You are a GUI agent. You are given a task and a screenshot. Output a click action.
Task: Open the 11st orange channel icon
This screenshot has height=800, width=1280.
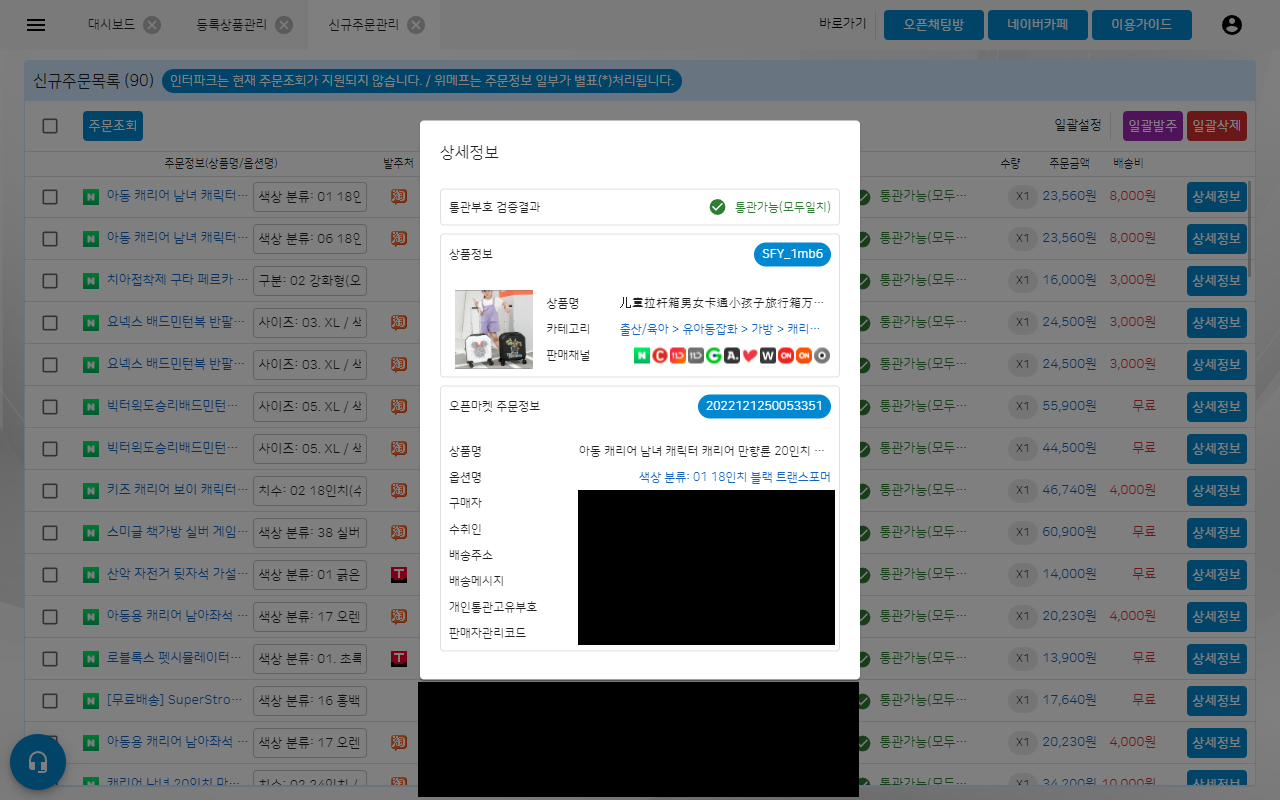pyautogui.click(x=677, y=355)
